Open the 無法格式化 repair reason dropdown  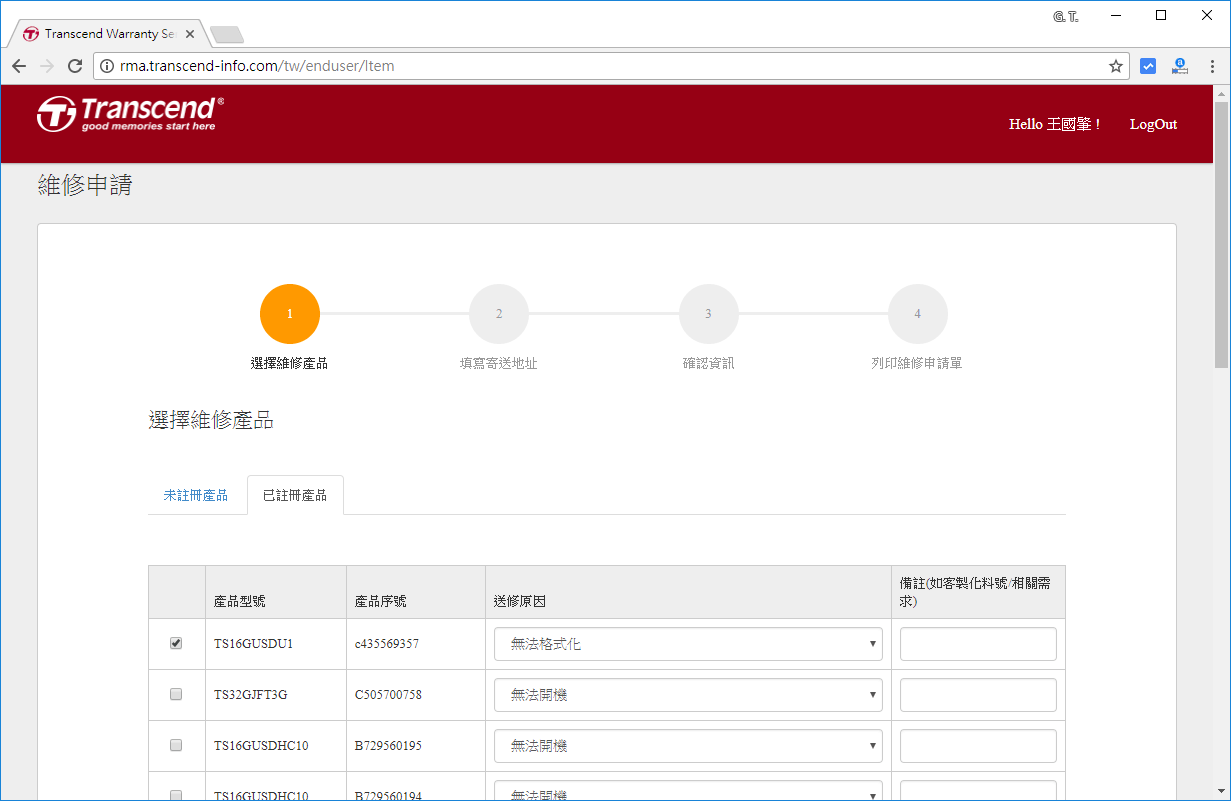(688, 644)
